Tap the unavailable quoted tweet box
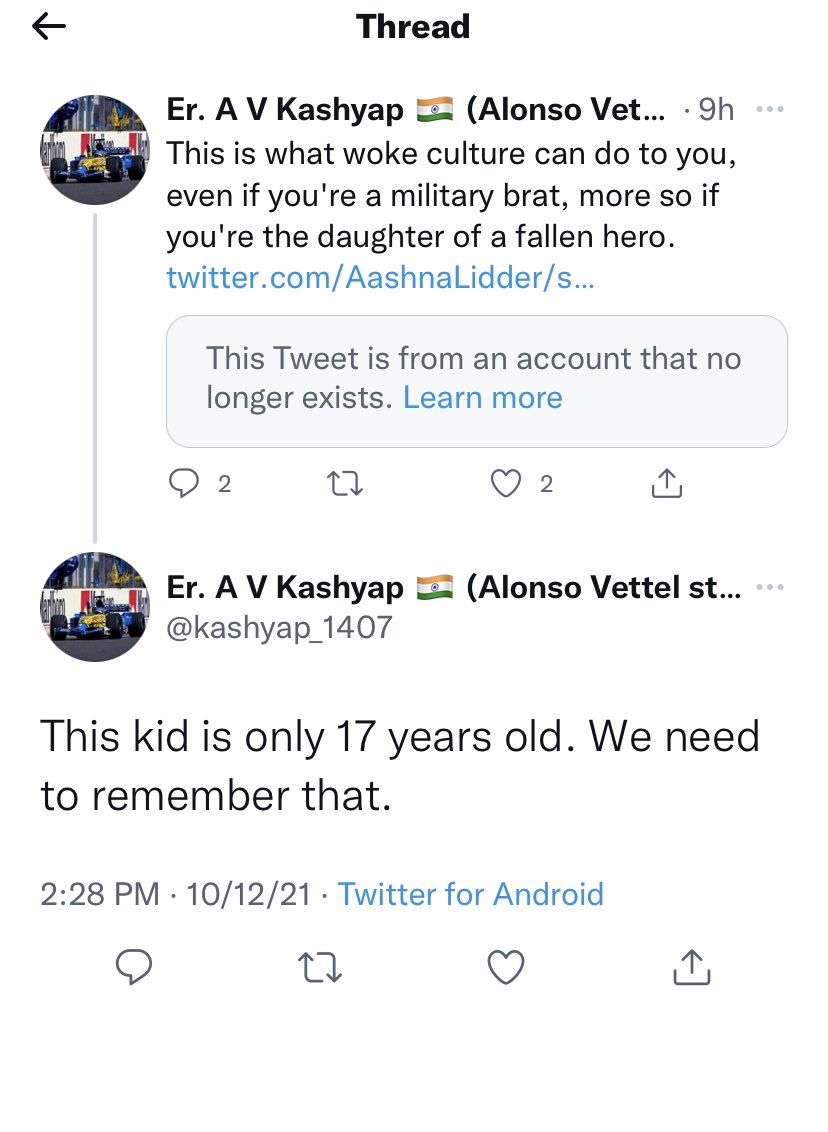This screenshot has width=828, height=1132. tap(476, 380)
